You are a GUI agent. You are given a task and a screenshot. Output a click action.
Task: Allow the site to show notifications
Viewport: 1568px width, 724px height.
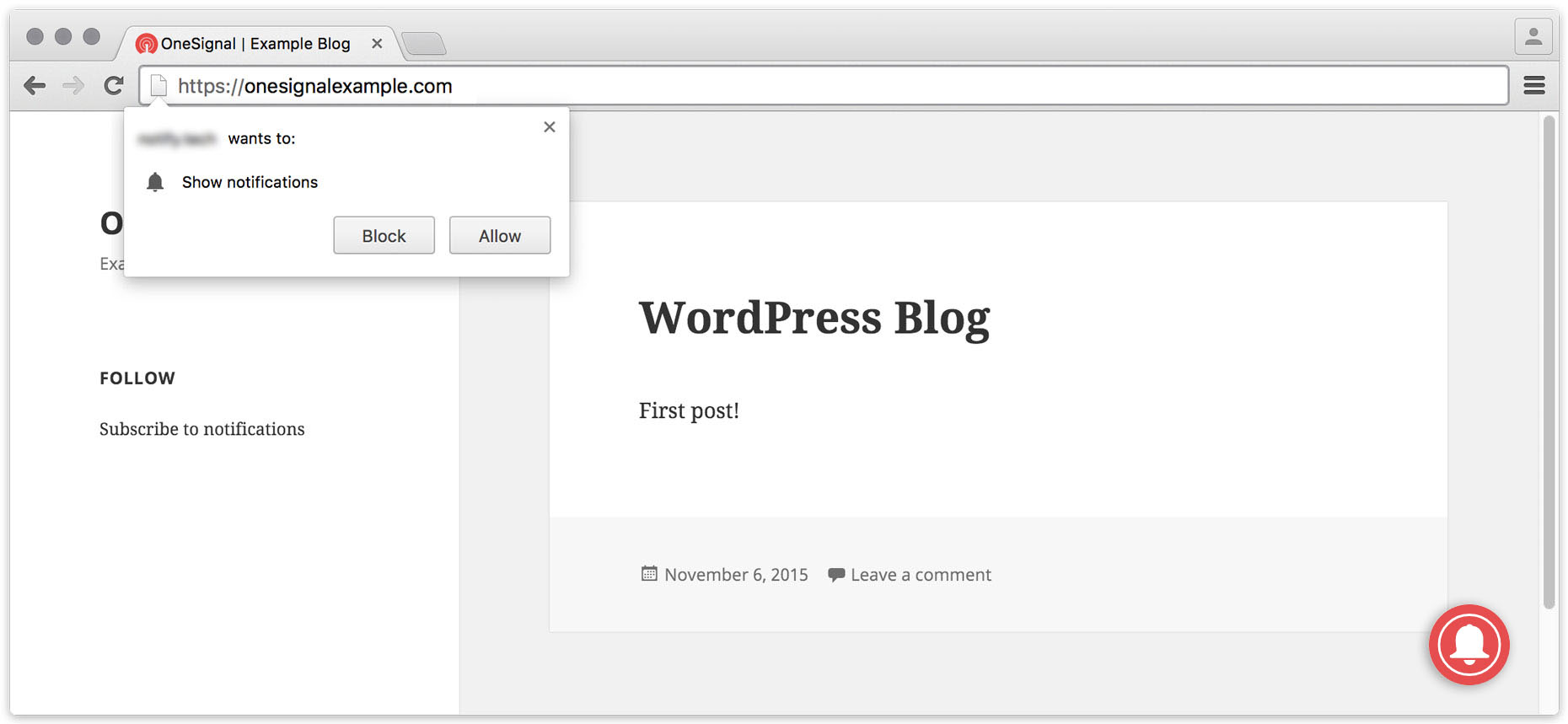click(x=500, y=236)
